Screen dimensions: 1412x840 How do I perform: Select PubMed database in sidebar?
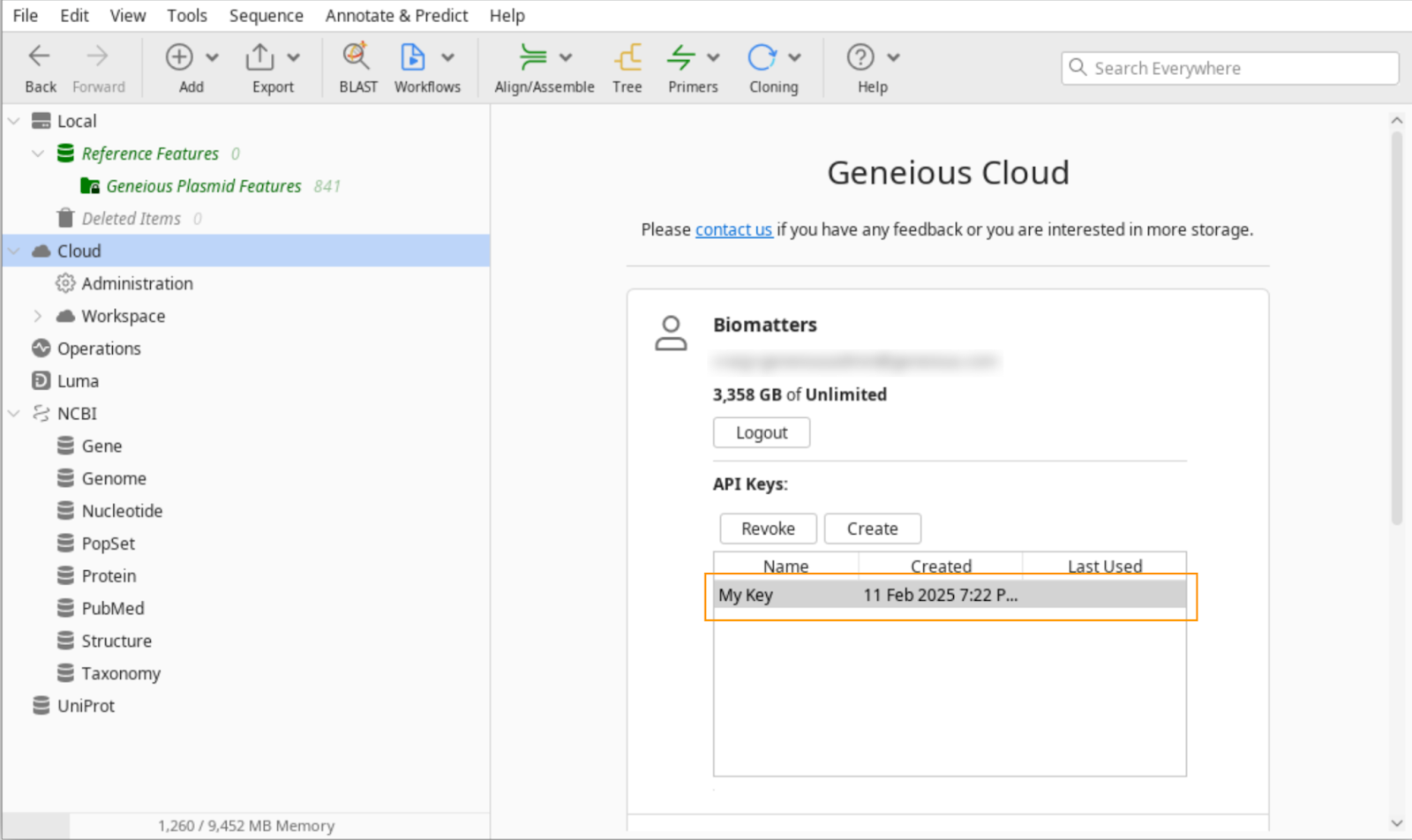click(x=112, y=609)
